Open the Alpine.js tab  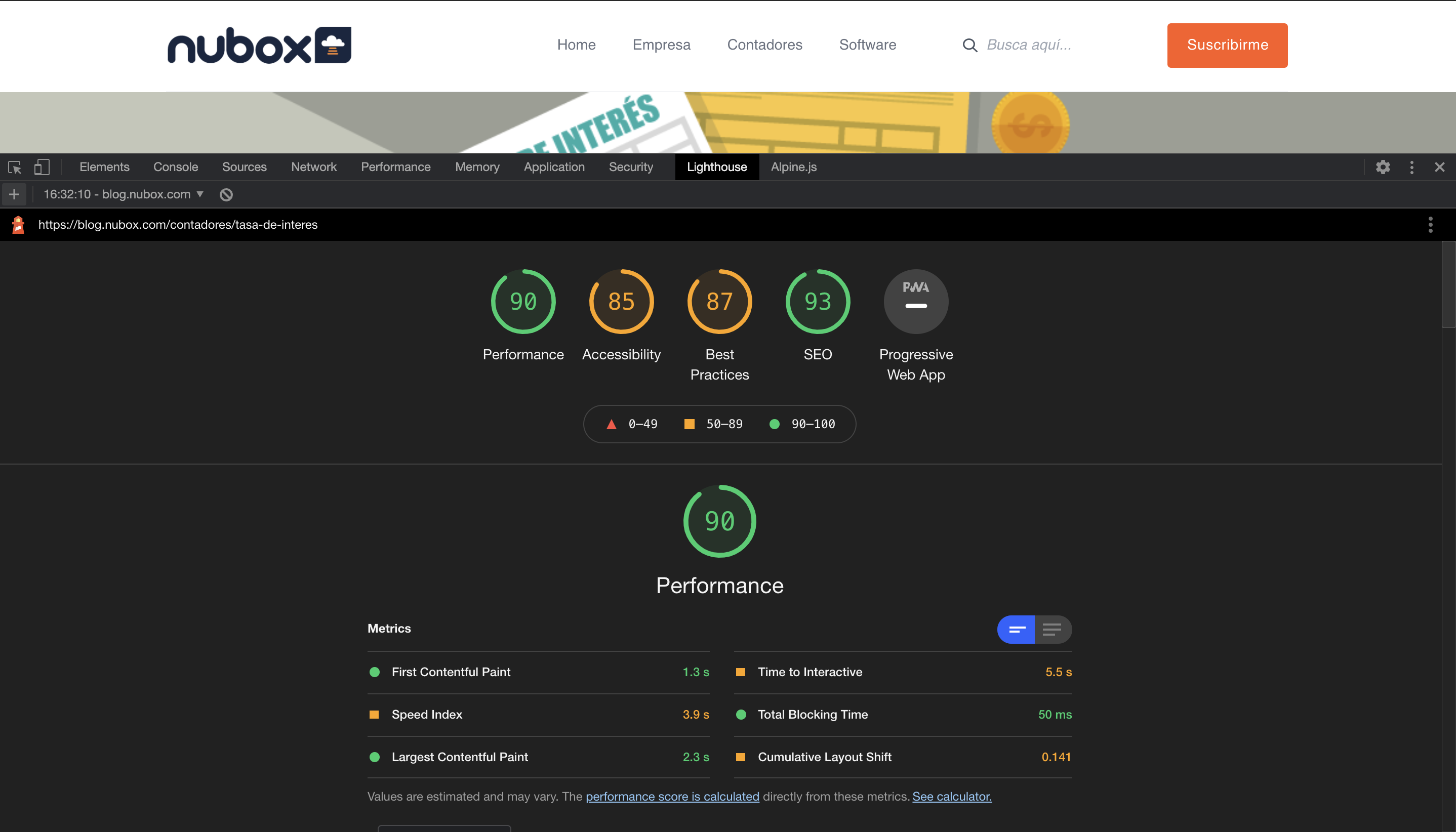(793, 168)
